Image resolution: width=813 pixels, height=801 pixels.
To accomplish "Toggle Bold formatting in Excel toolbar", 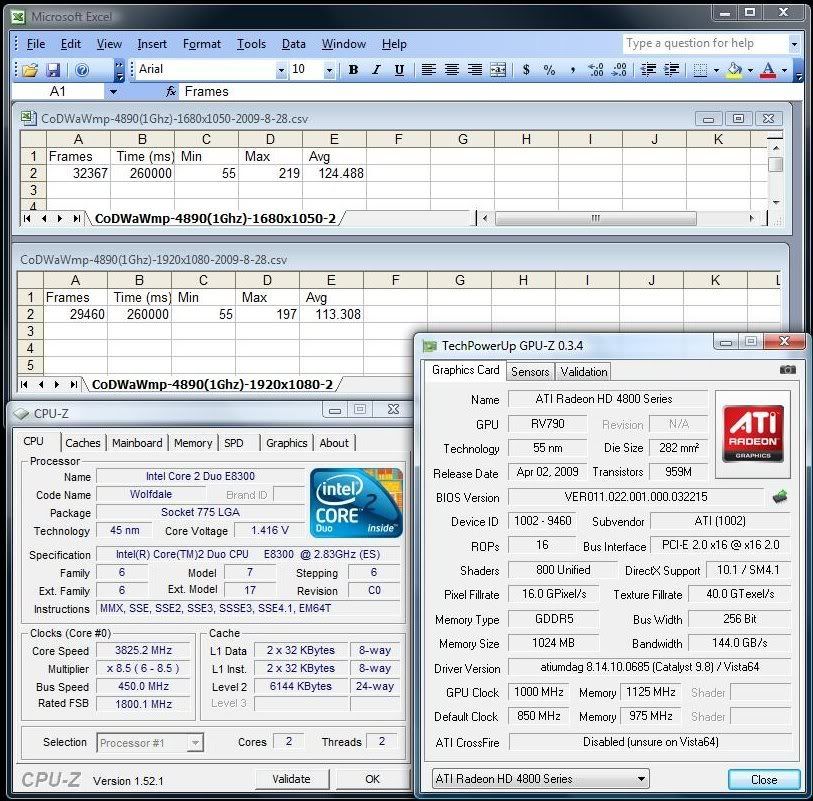I will 354,69.
